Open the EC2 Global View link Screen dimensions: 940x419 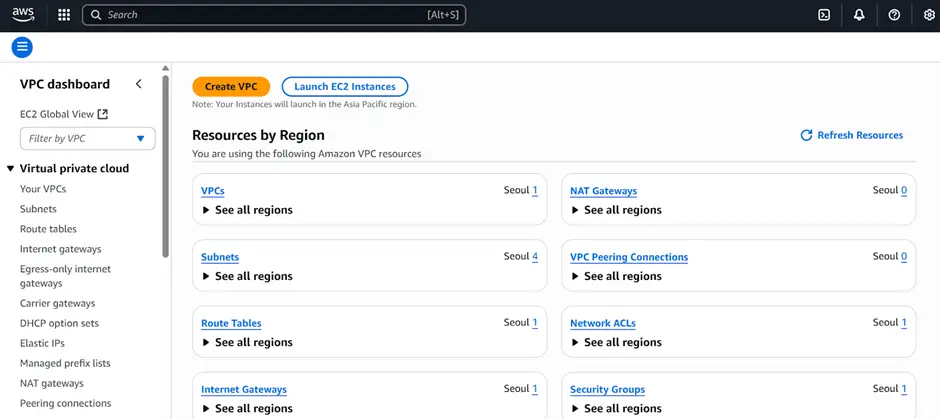tap(57, 114)
